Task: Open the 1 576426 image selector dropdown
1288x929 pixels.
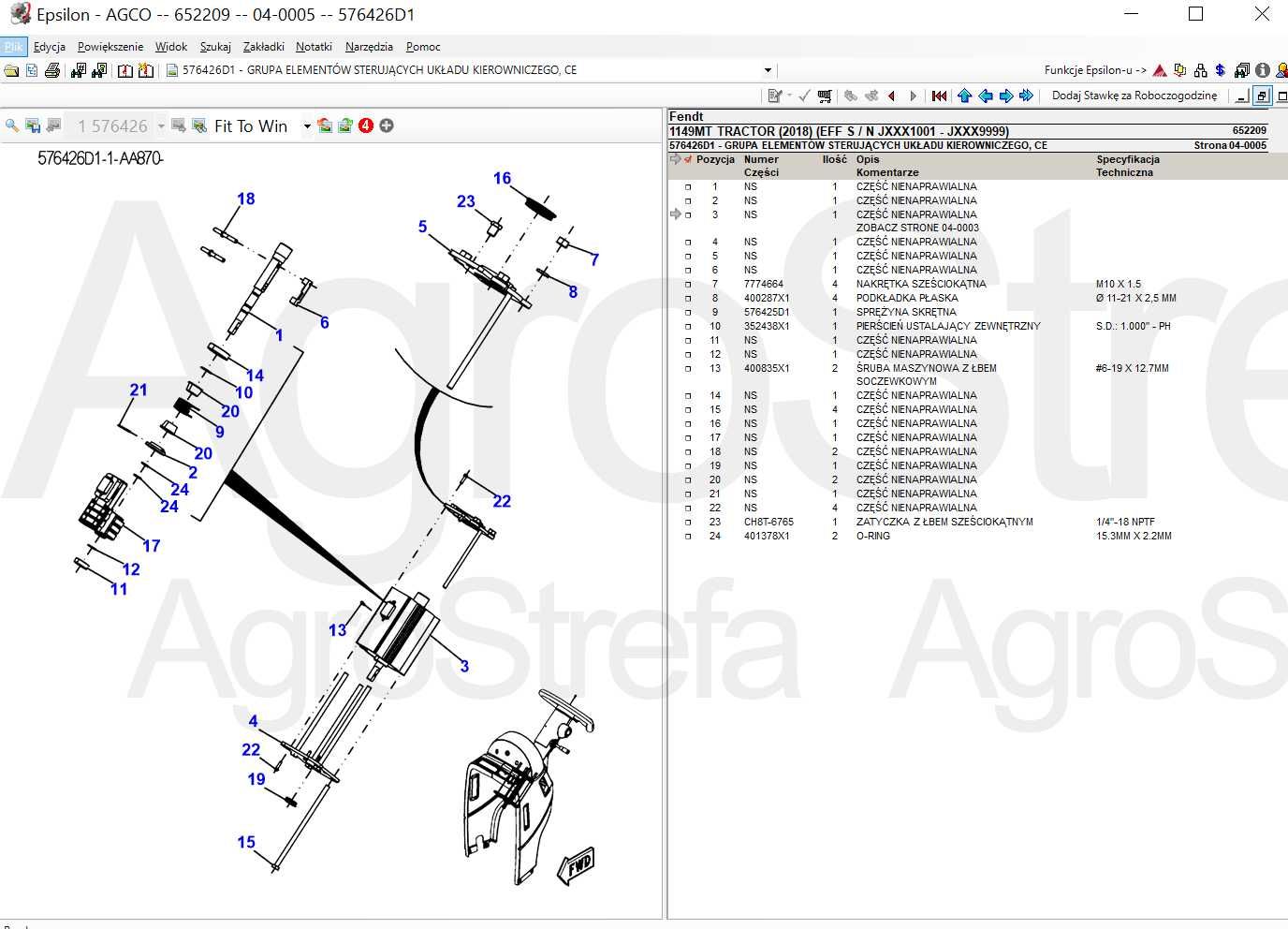Action: tap(161, 126)
